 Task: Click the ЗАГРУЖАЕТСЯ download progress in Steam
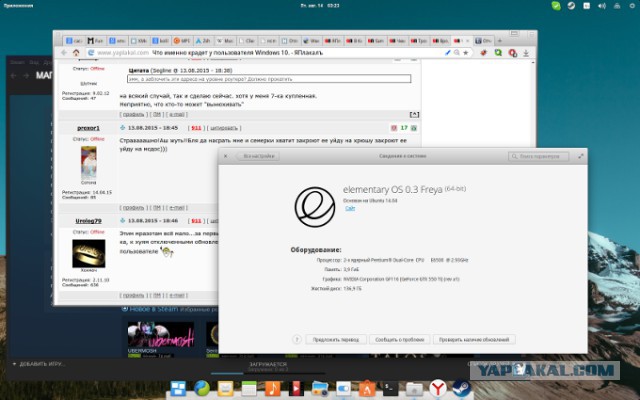coord(268,366)
